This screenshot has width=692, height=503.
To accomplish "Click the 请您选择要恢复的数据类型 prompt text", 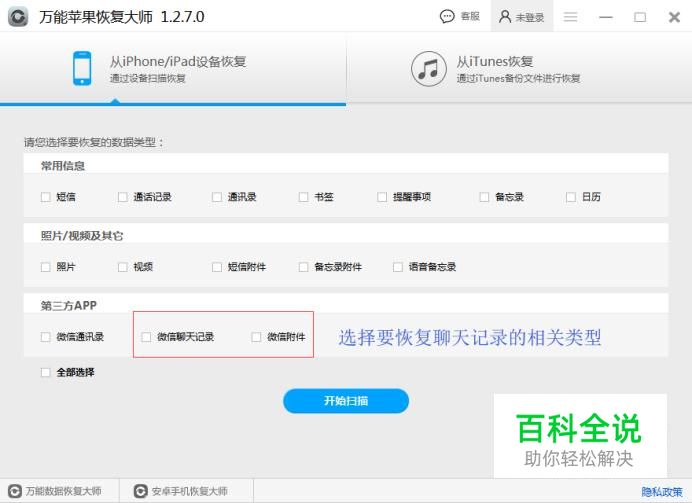I will 94,142.
